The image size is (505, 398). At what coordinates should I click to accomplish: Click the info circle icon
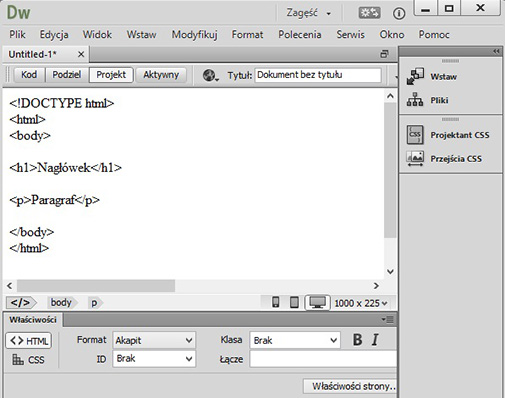coord(399,13)
